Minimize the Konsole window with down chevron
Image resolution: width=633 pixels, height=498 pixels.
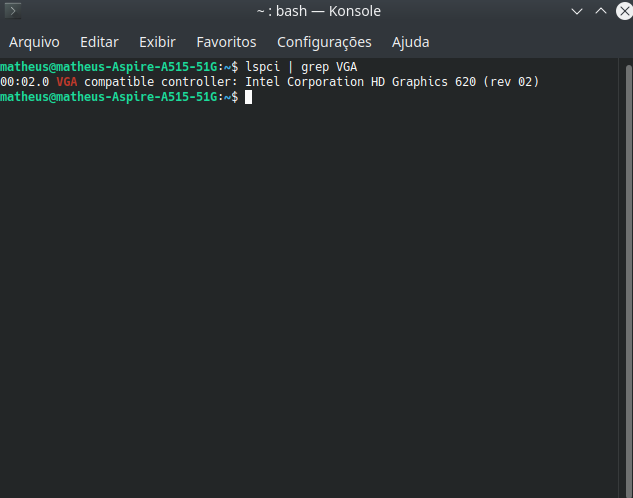point(577,11)
